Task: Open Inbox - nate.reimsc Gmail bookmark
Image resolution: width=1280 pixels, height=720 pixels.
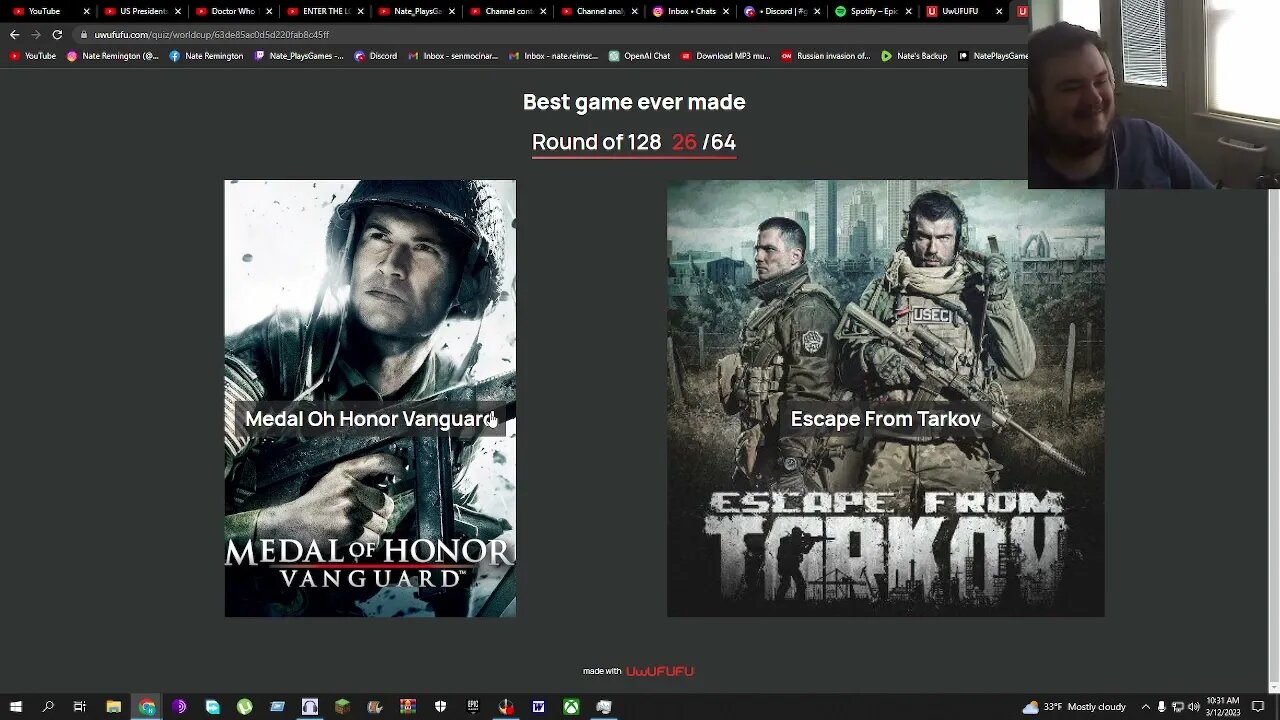Action: (x=554, y=56)
